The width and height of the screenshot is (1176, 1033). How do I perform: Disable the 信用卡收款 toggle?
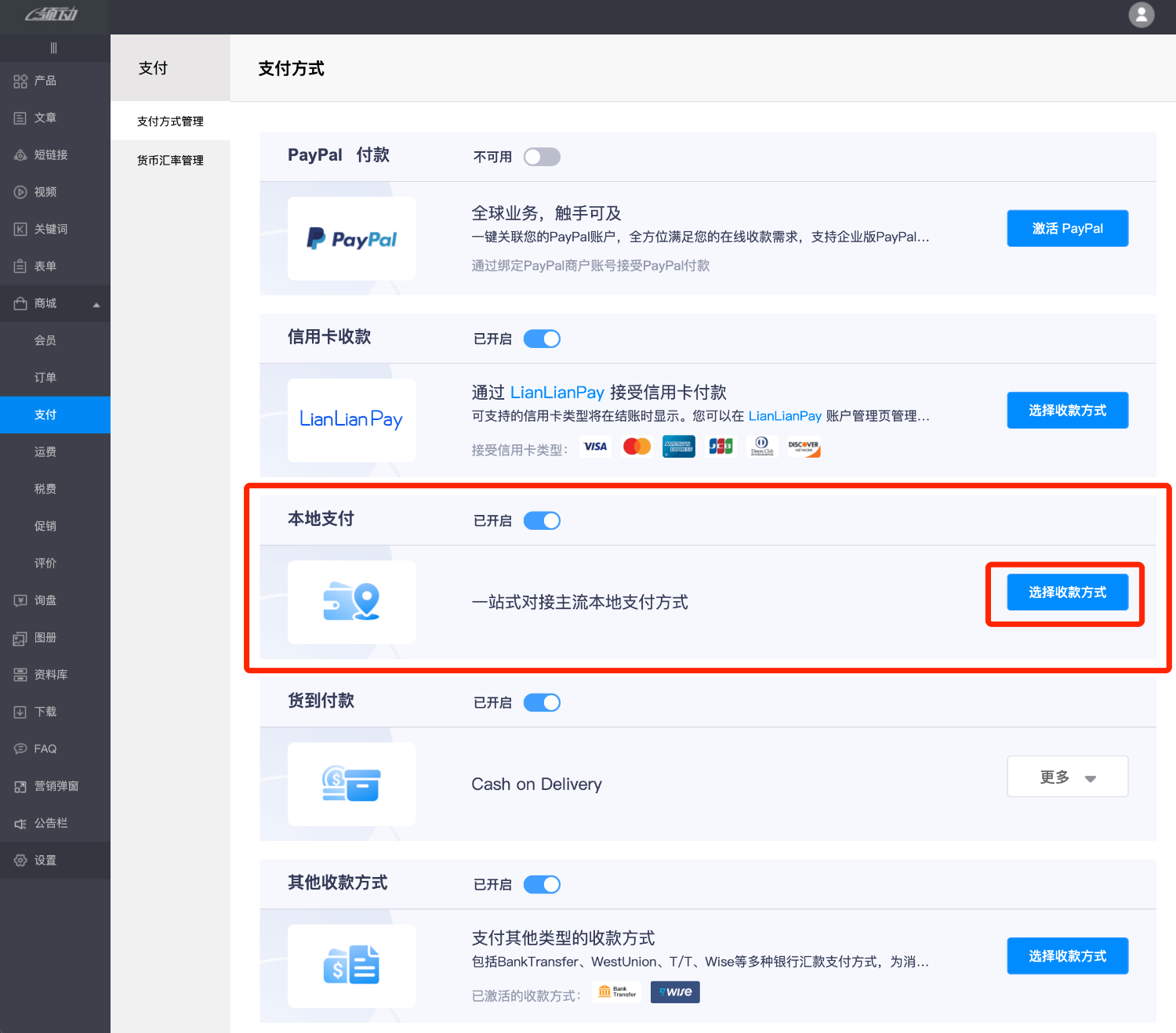542,339
